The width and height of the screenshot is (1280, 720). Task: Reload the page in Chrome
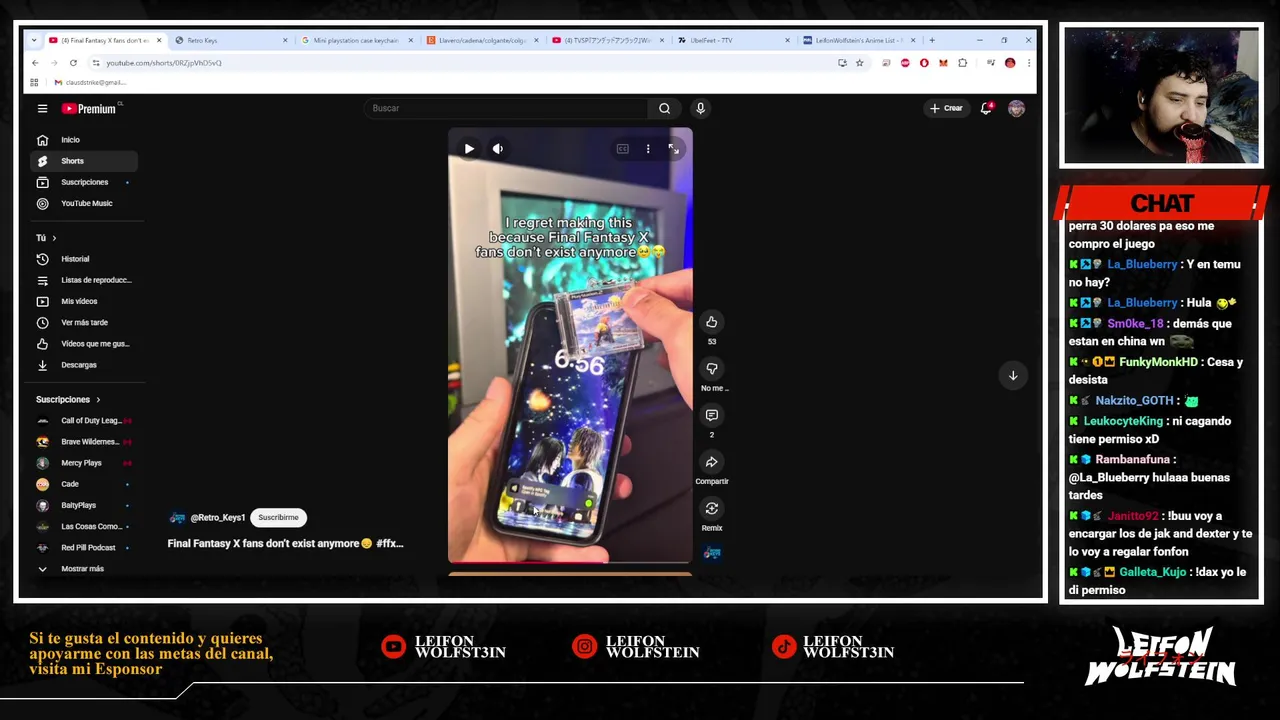(73, 63)
